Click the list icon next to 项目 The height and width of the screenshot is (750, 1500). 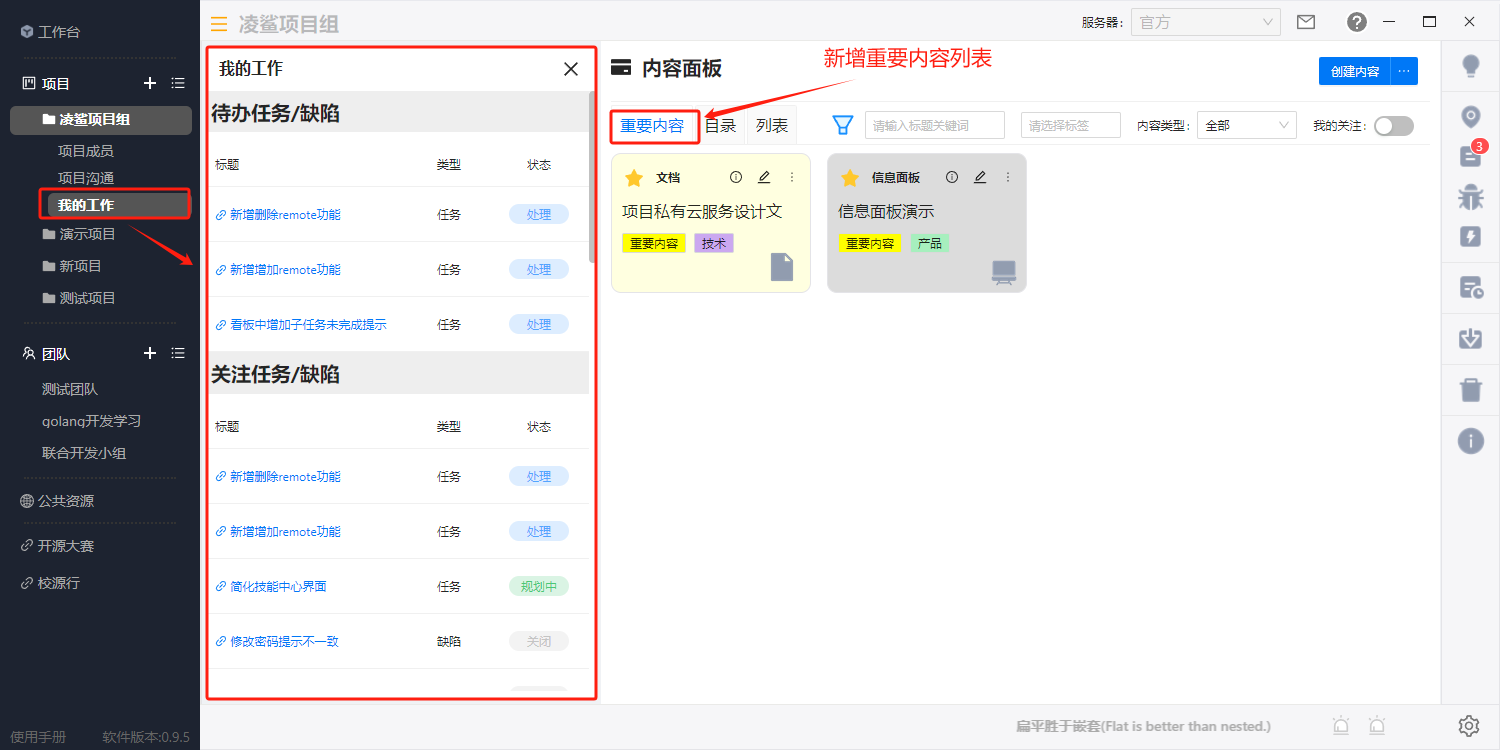178,83
